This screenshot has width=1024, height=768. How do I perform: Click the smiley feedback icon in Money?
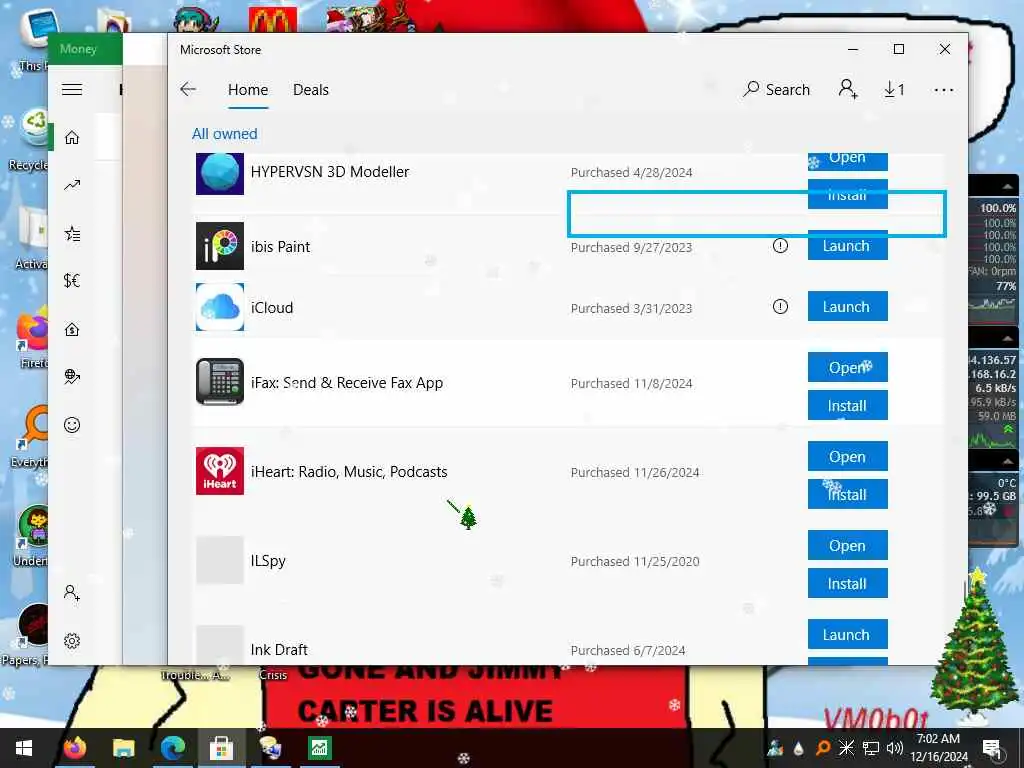(72, 425)
